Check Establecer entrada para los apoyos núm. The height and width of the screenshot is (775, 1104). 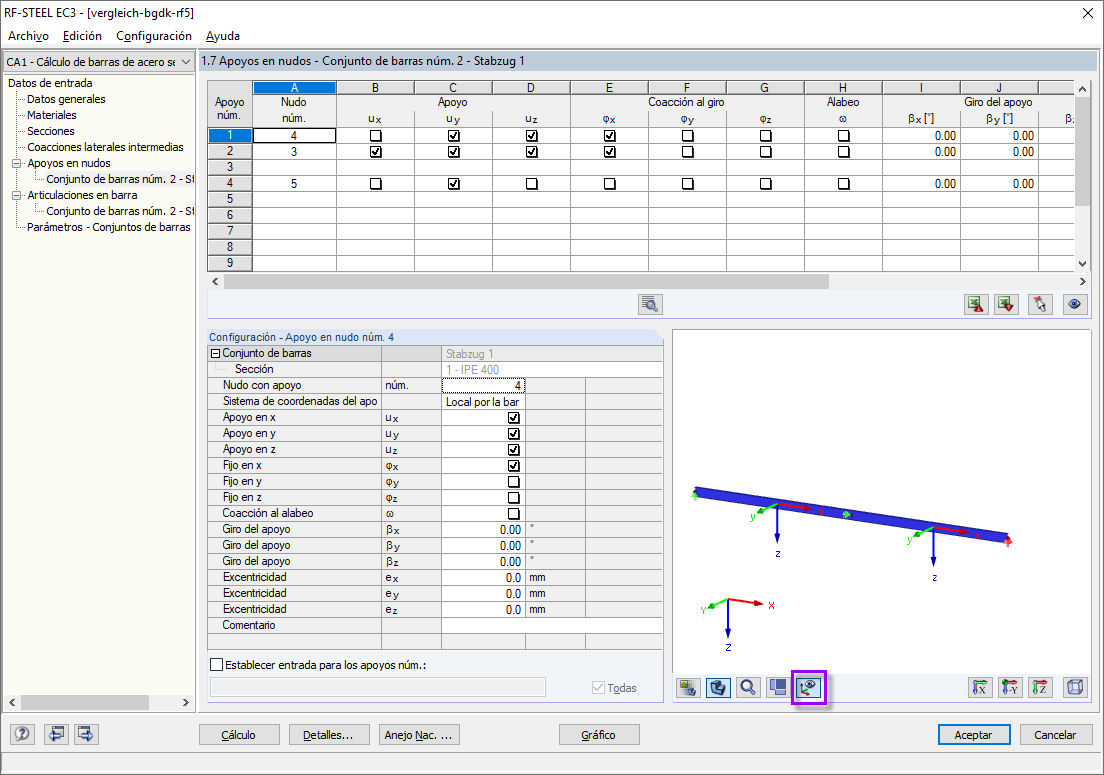click(217, 664)
